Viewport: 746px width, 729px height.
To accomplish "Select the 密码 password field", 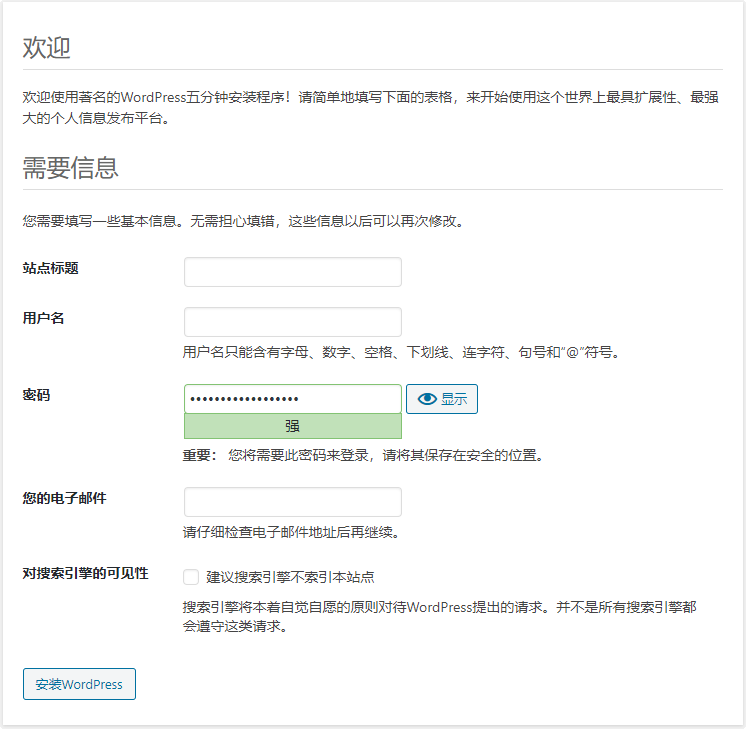I will coord(293,399).
